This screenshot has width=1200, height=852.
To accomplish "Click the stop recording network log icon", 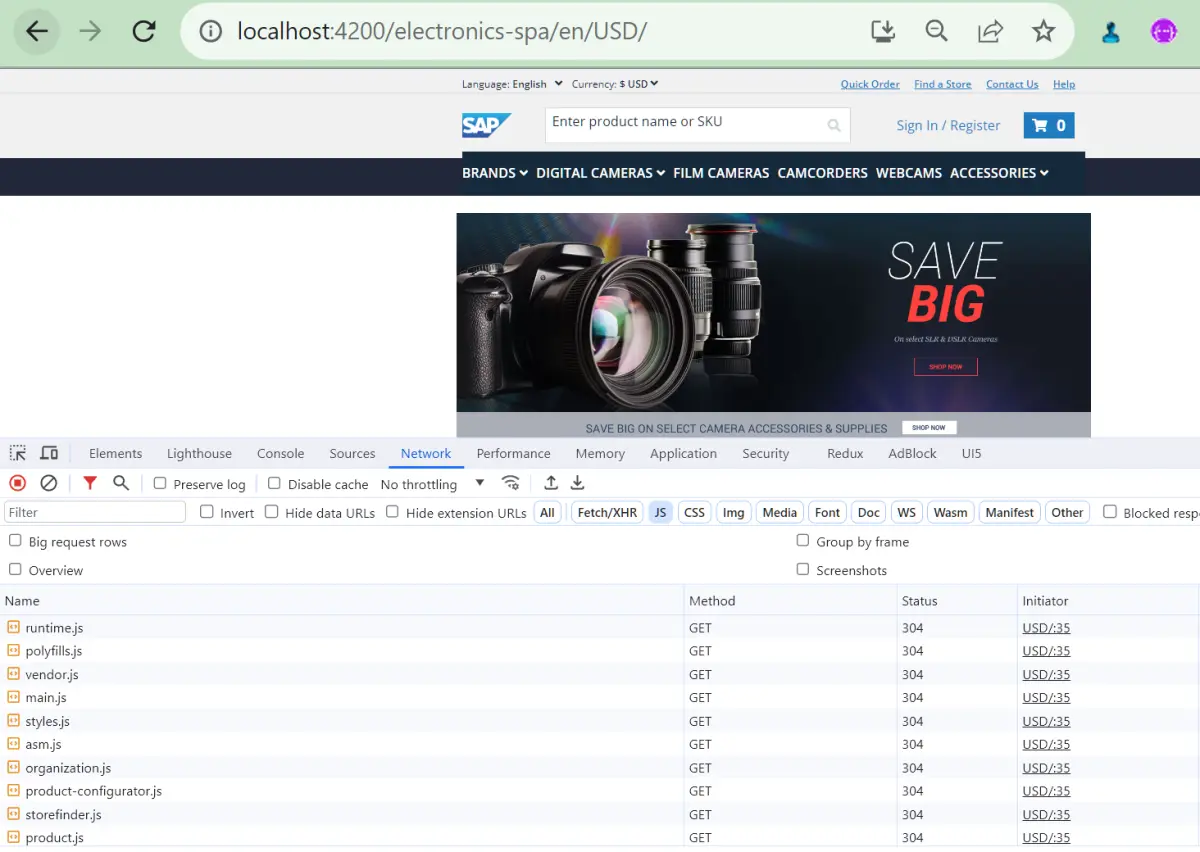I will coord(17,483).
